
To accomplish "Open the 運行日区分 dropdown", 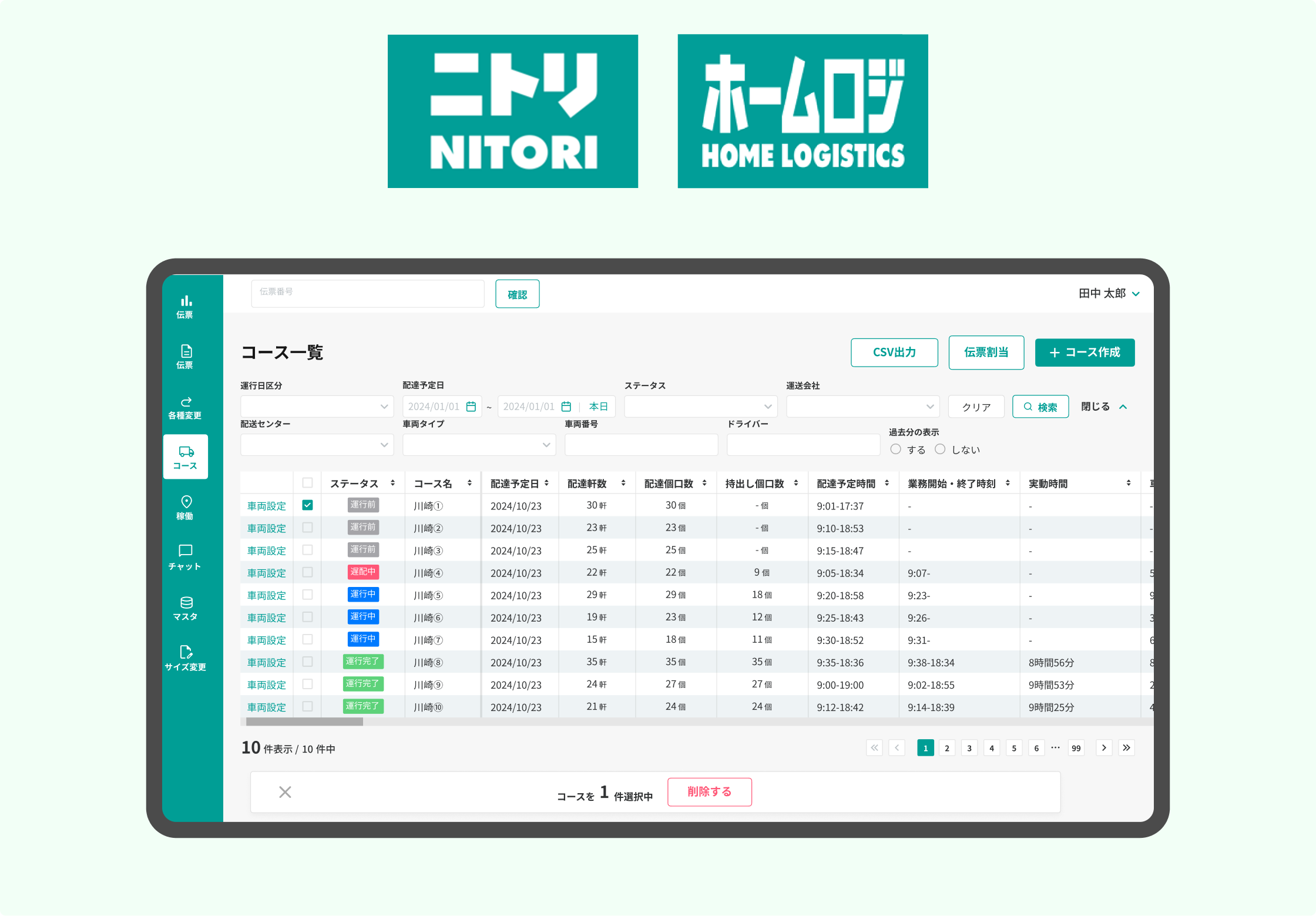I will click(317, 407).
